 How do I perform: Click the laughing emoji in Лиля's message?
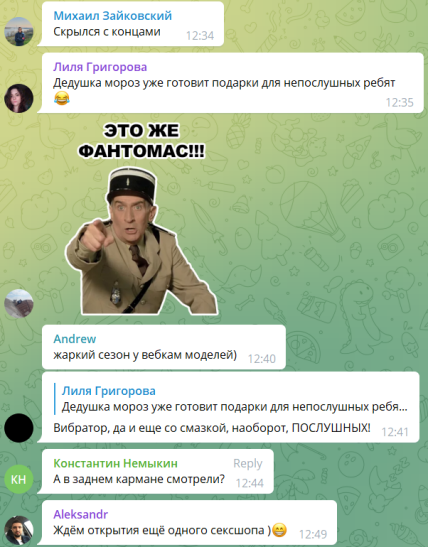tap(61, 98)
